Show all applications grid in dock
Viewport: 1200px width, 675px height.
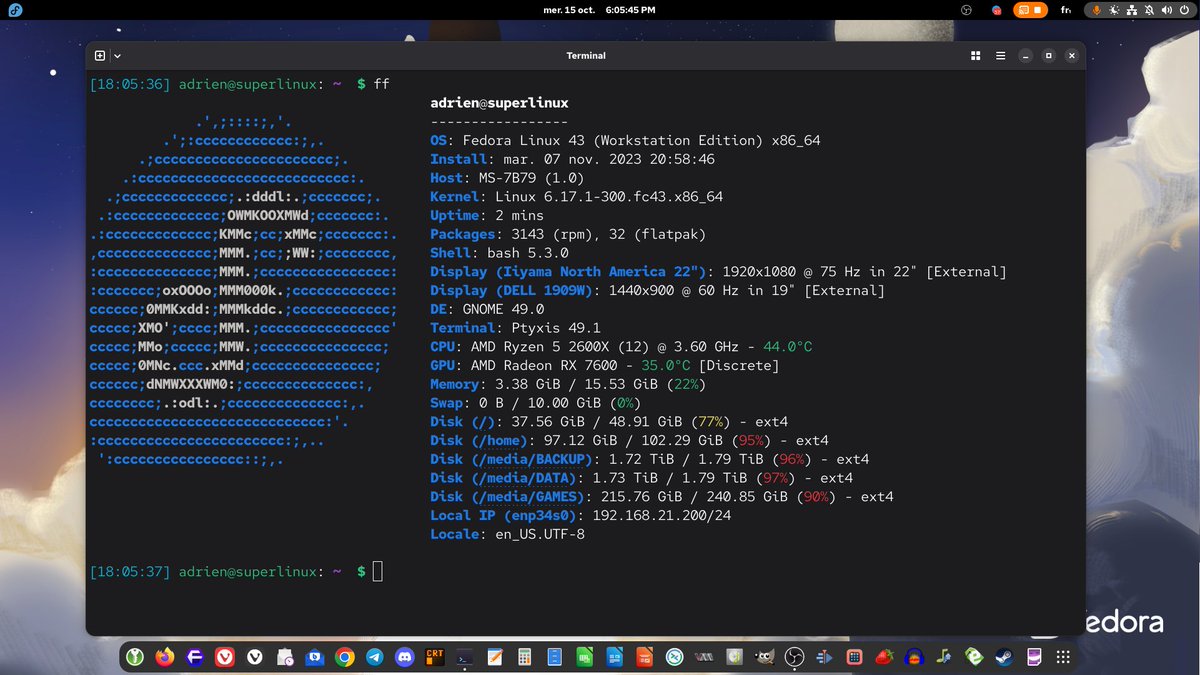point(1063,657)
